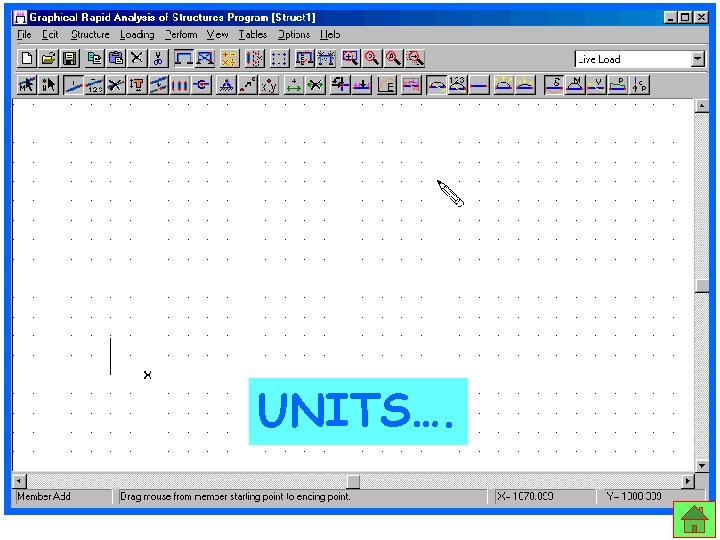Image resolution: width=720 pixels, height=540 pixels.
Task: Click the New file icon
Action: point(27,58)
